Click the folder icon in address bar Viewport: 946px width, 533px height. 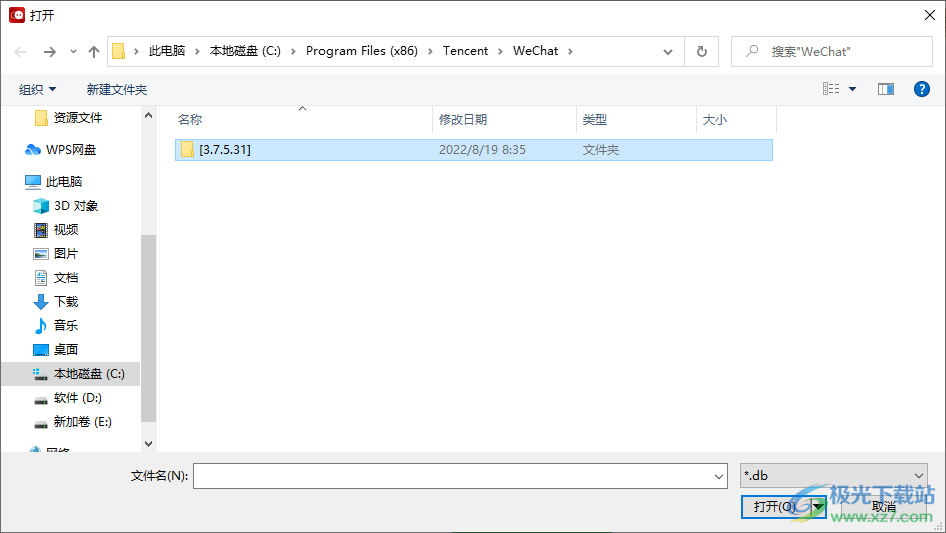pyautogui.click(x=119, y=51)
